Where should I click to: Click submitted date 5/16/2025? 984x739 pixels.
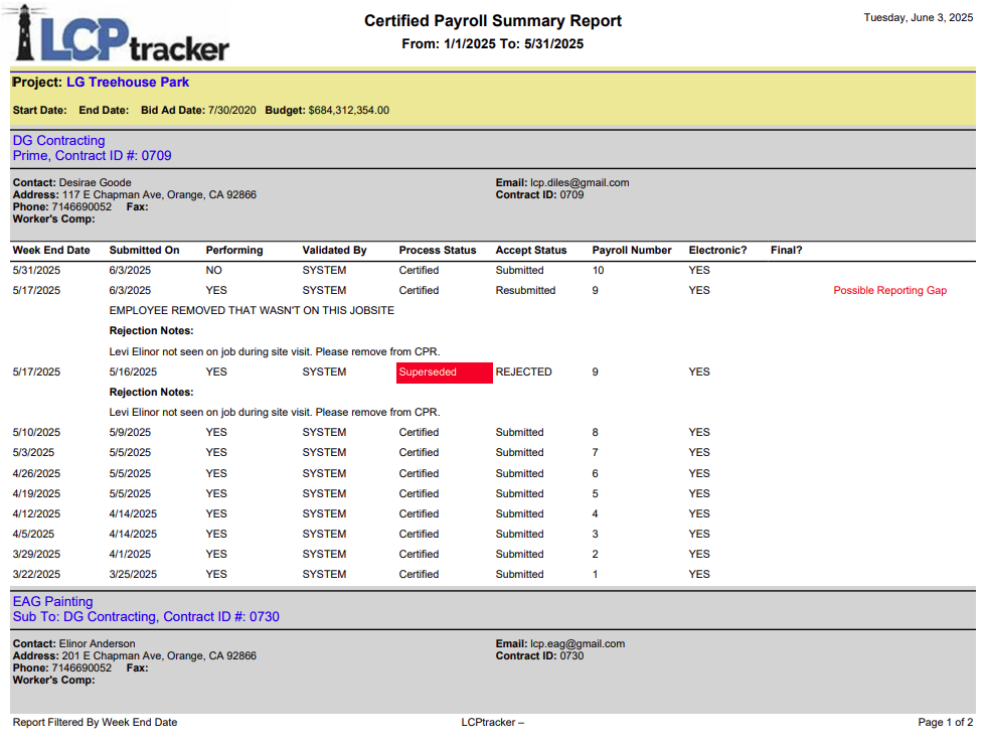(x=133, y=372)
